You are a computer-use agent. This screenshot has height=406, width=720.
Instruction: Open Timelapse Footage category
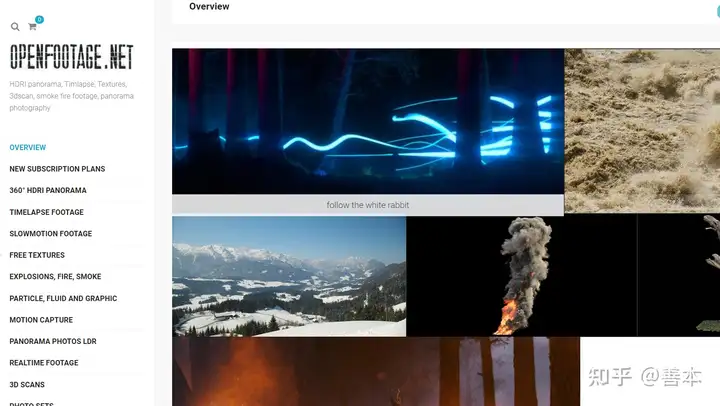(46, 212)
